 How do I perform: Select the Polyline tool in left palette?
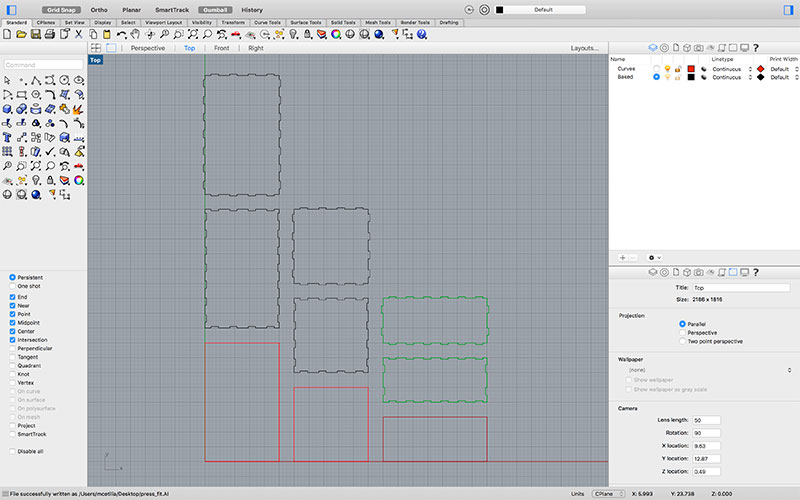36,81
